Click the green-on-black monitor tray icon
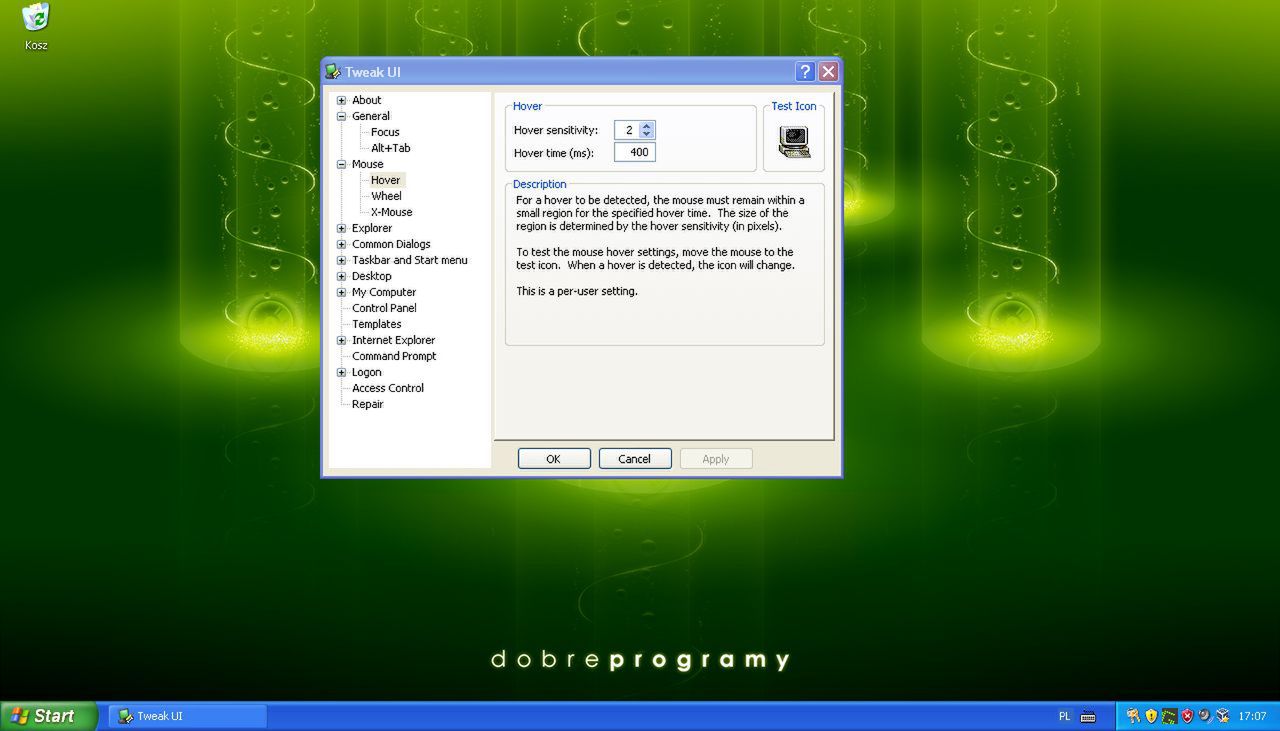The image size is (1280, 731). click(1169, 716)
